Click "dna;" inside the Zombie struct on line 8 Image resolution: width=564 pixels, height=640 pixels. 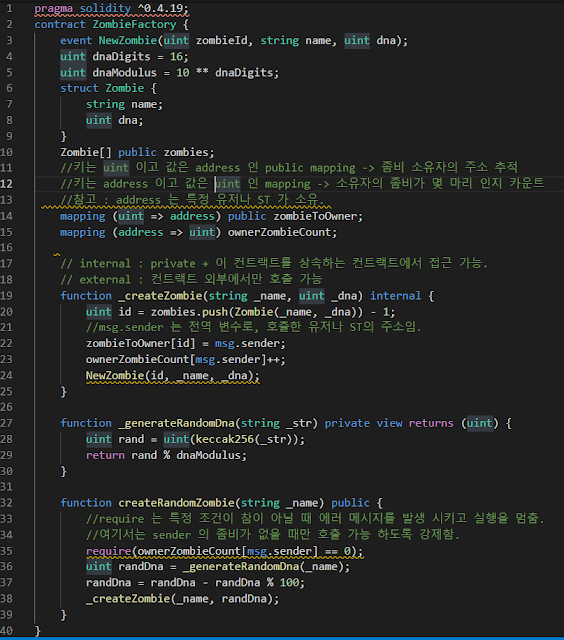pos(131,120)
